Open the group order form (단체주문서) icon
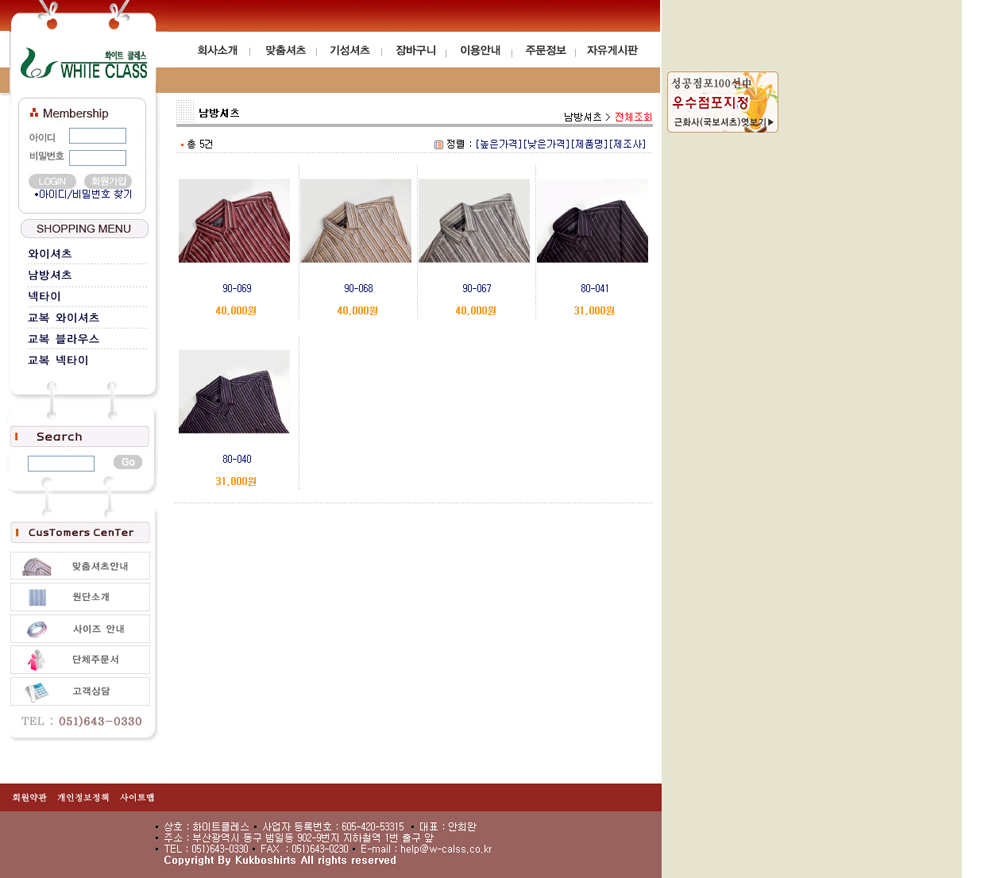The image size is (1000, 878). [x=37, y=660]
